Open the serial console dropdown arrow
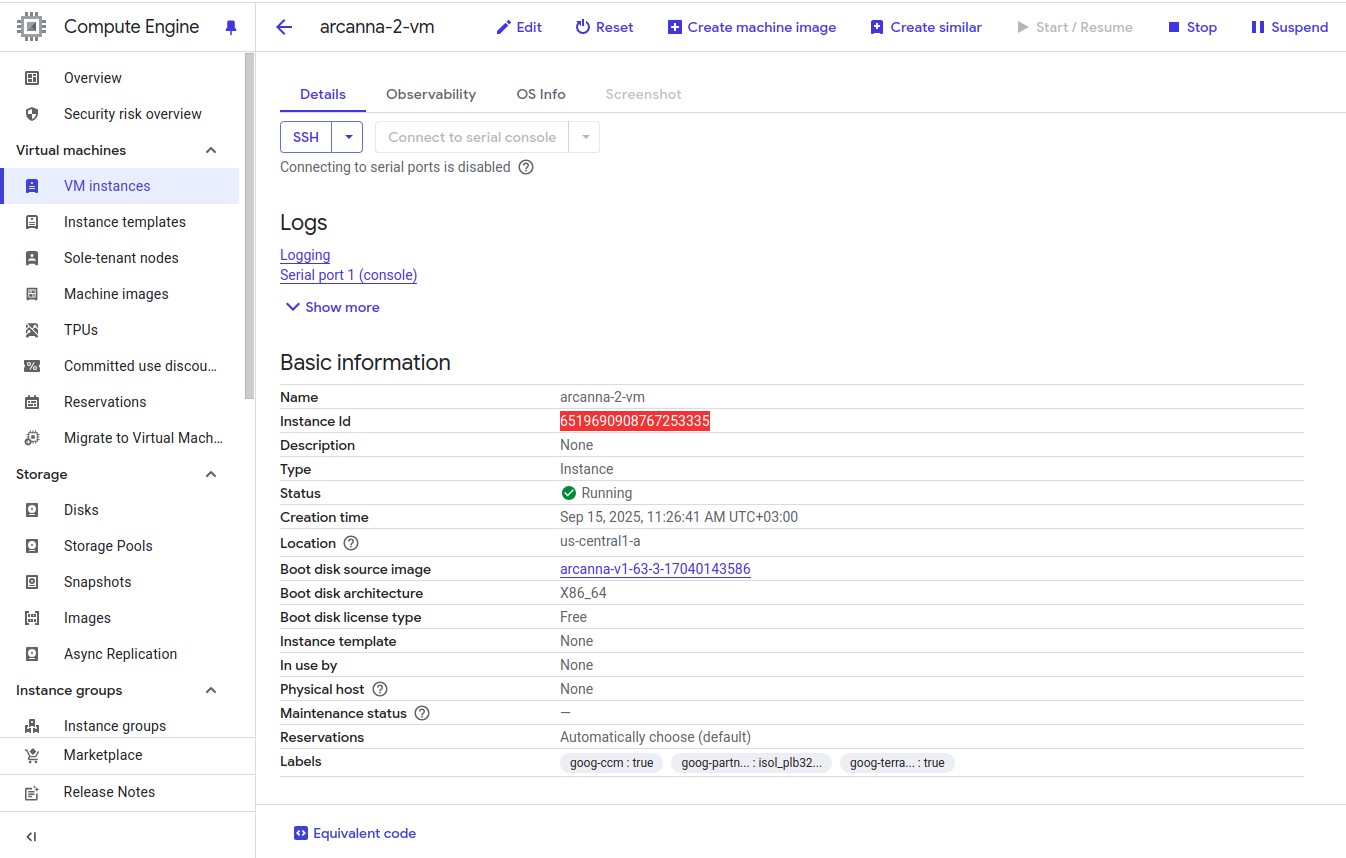 coord(585,137)
